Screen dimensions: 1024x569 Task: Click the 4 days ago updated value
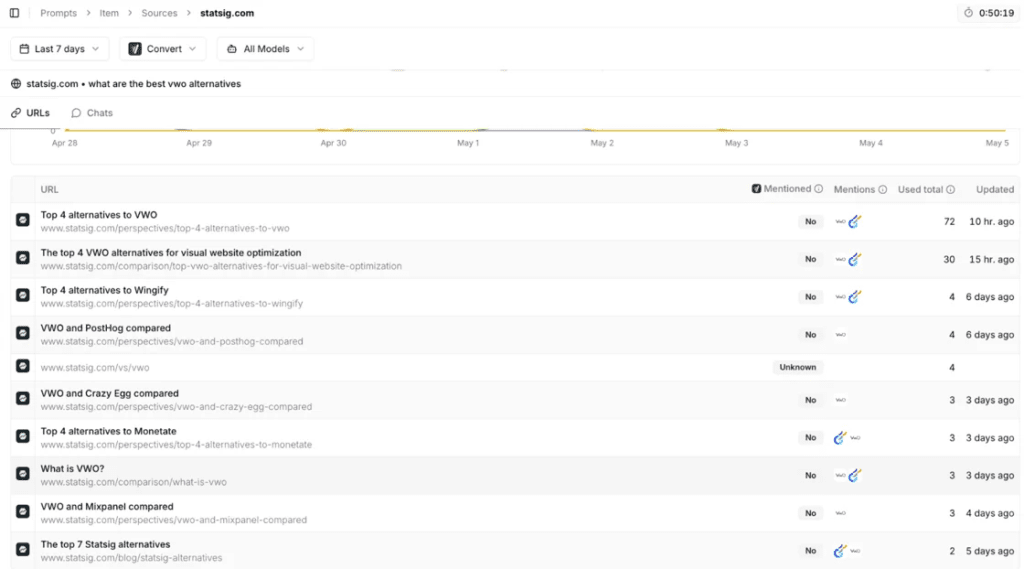[x=990, y=513]
